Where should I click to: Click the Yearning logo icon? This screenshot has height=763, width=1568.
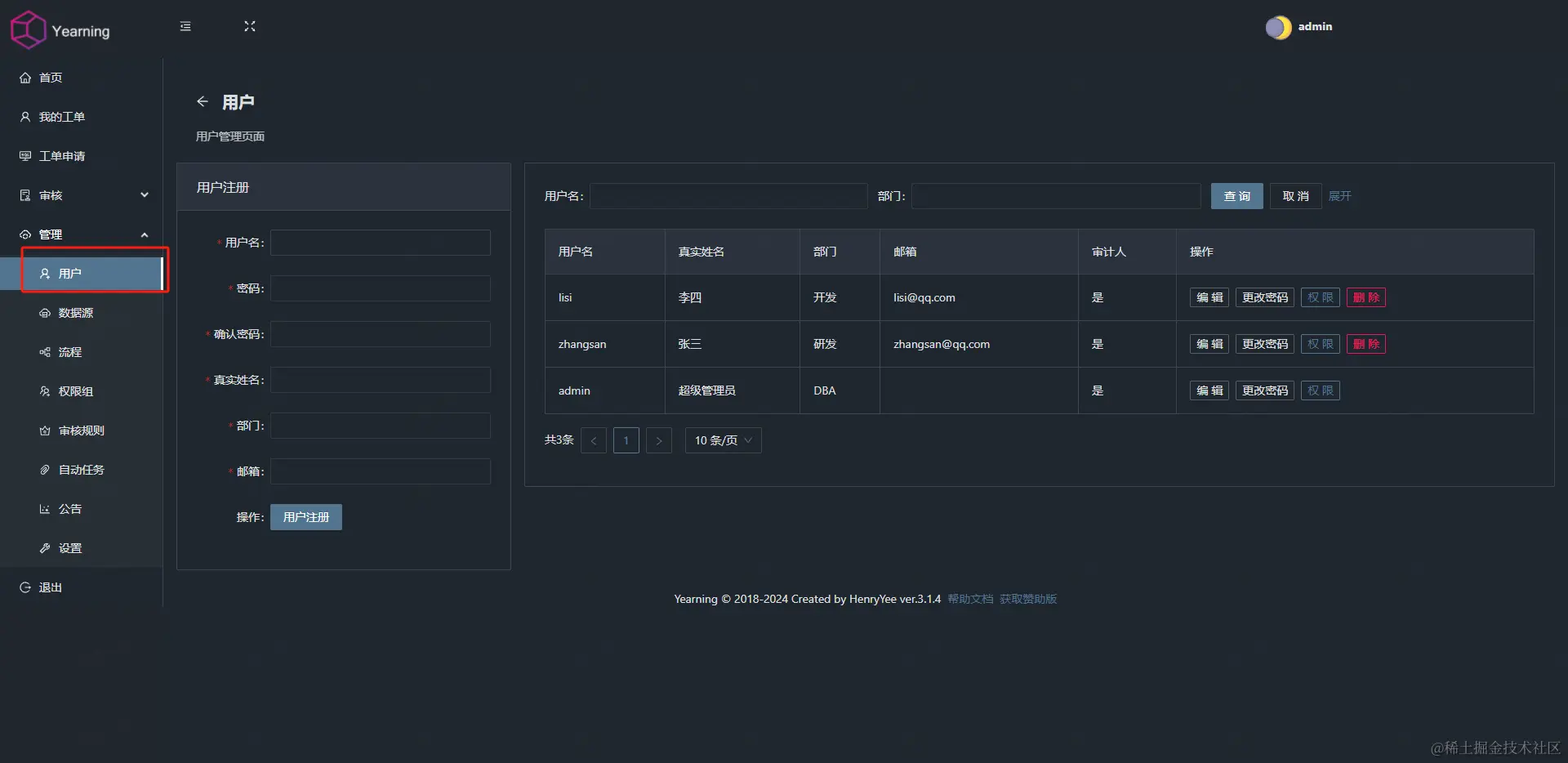pos(28,29)
